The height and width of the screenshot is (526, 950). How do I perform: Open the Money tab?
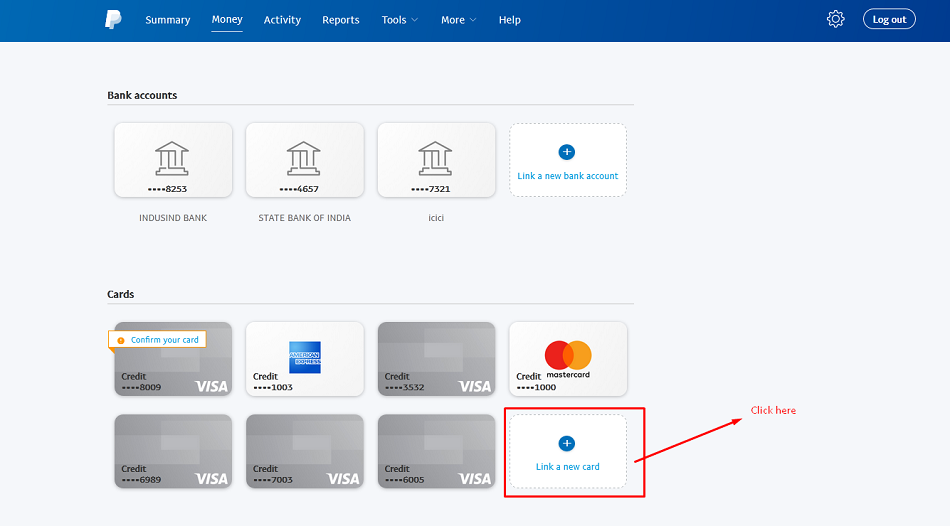227,19
